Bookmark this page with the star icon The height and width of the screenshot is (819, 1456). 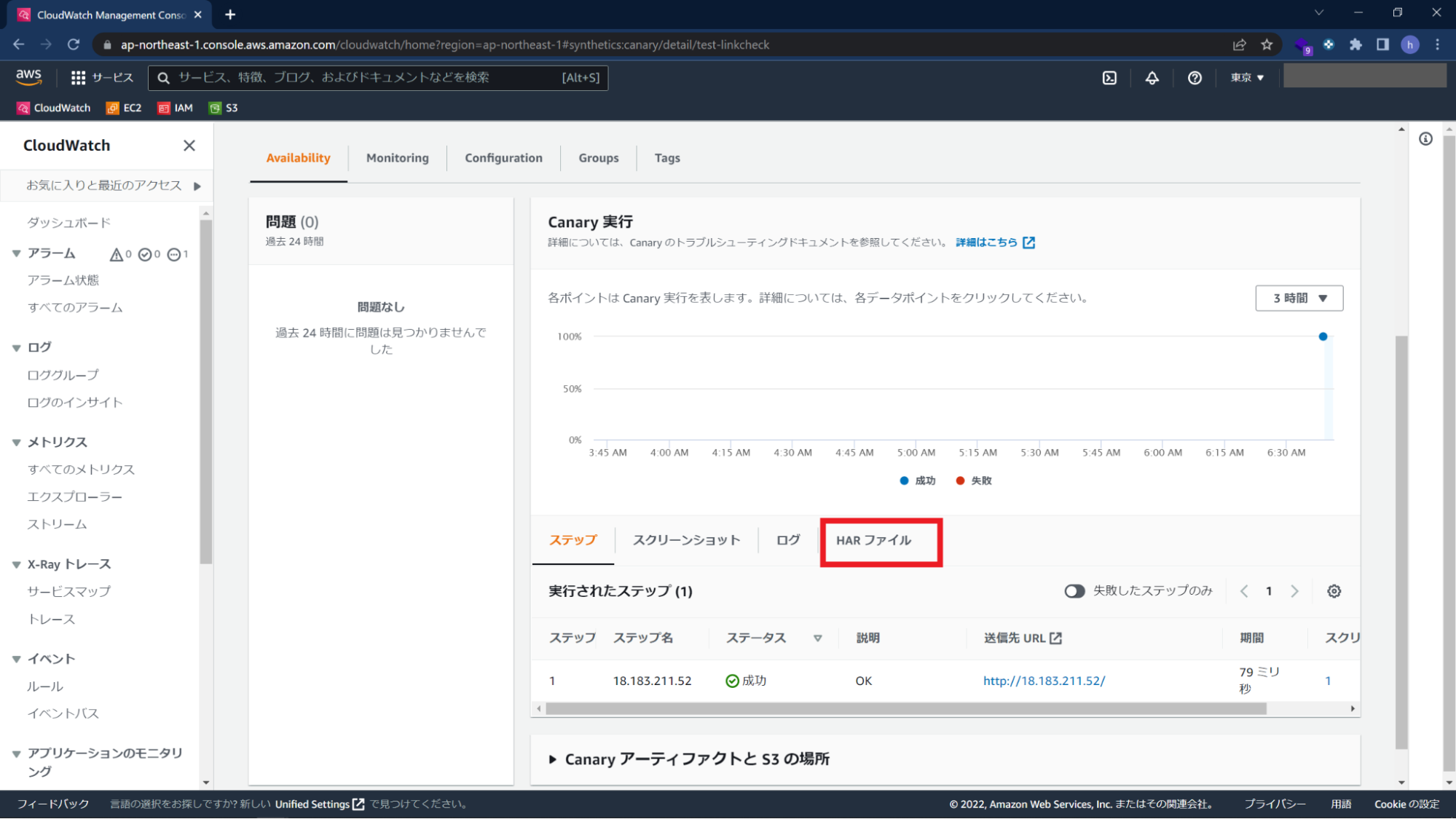[x=1267, y=44]
